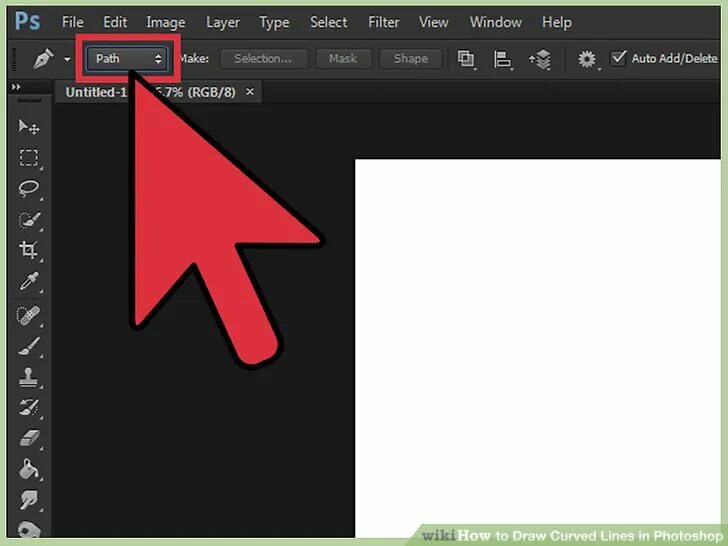The width and height of the screenshot is (728, 546).
Task: Select the Spot Healing Brush tool
Action: click(x=28, y=315)
